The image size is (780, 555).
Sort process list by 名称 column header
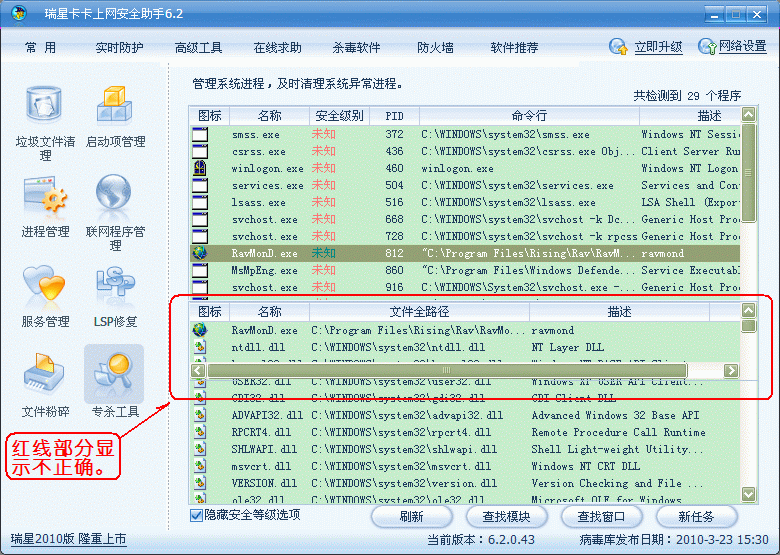pos(270,116)
